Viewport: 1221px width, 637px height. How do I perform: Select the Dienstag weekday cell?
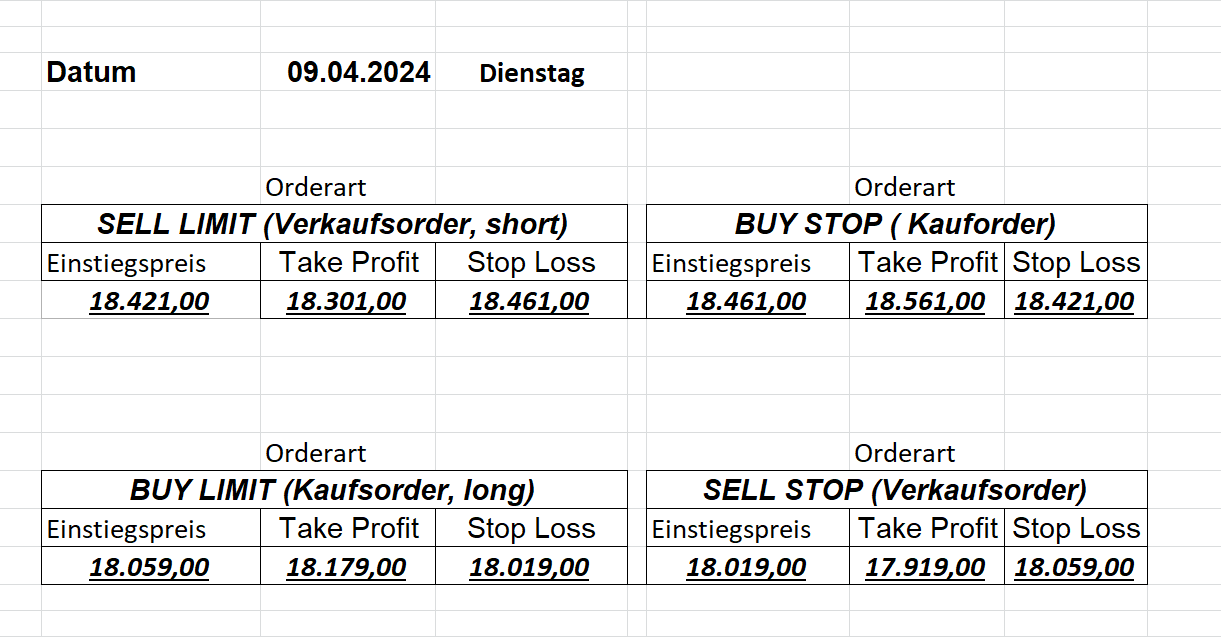pyautogui.click(x=532, y=74)
